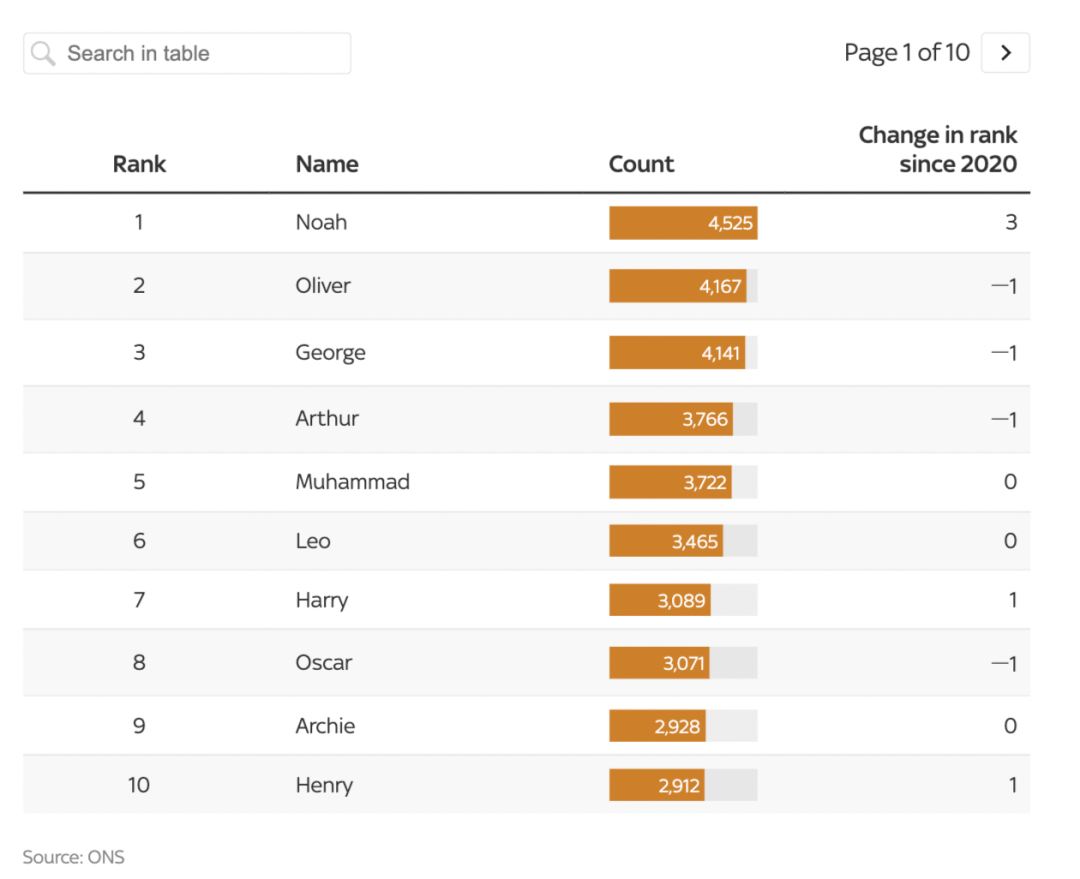Go to next page with arrow button
The height and width of the screenshot is (879, 1080).
(1006, 53)
